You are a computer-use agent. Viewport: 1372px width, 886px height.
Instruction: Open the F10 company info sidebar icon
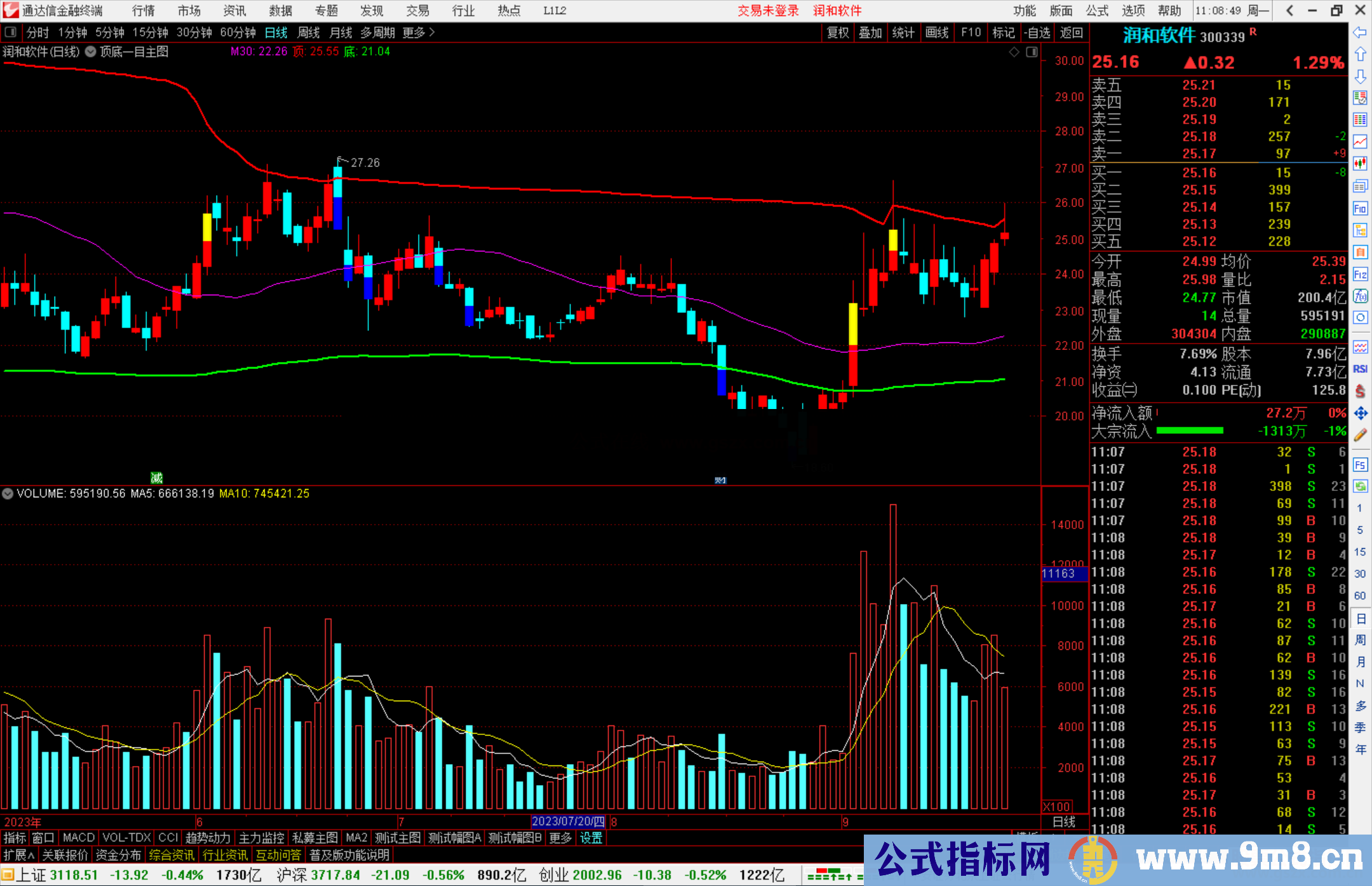(1360, 208)
